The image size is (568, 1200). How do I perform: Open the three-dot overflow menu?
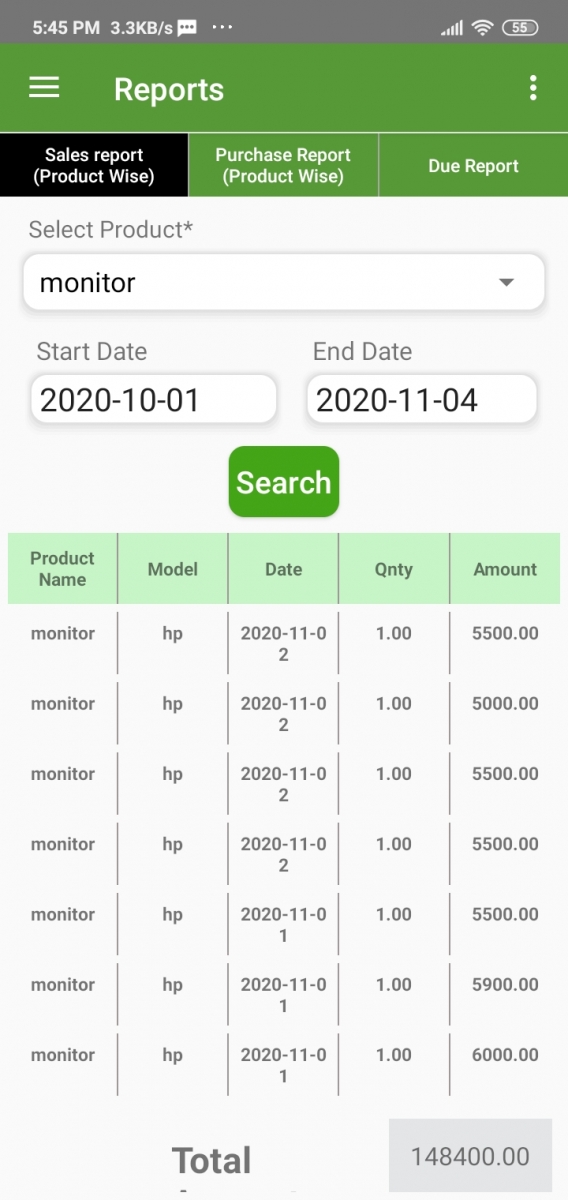click(x=533, y=88)
